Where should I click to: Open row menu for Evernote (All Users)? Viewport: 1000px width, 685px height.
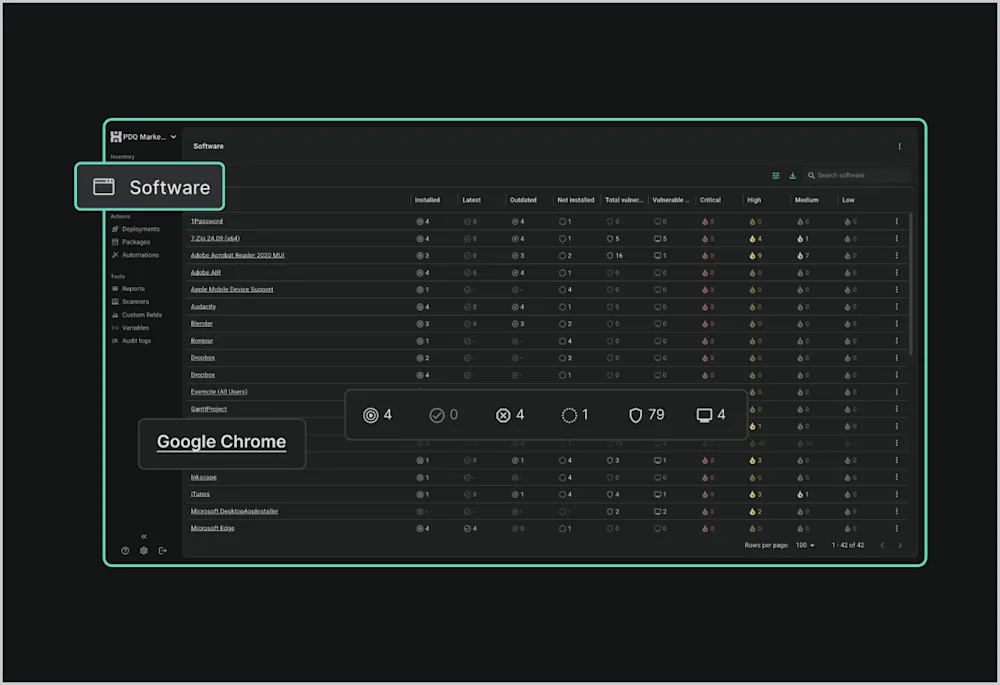coord(896,392)
